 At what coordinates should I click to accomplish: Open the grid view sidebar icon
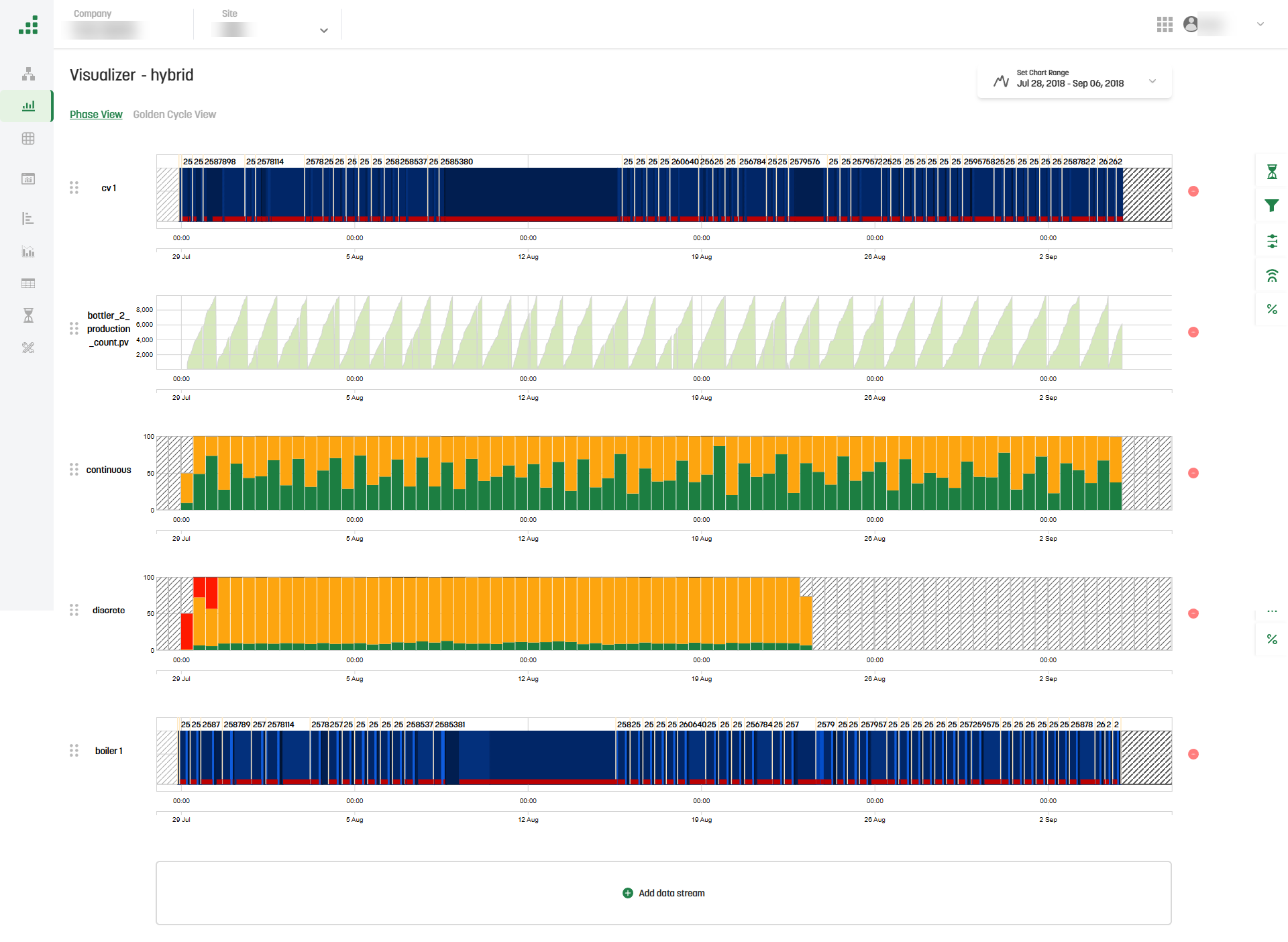click(x=28, y=139)
